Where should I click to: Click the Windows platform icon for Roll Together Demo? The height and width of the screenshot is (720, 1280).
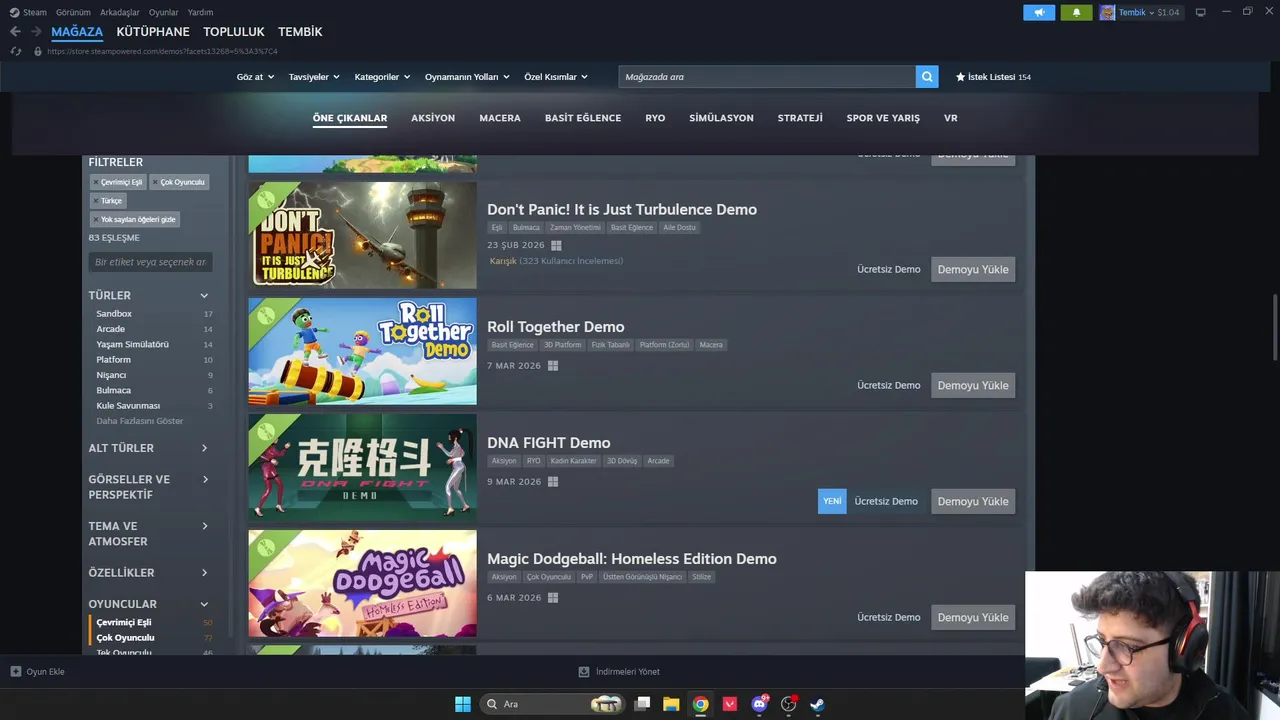552,365
